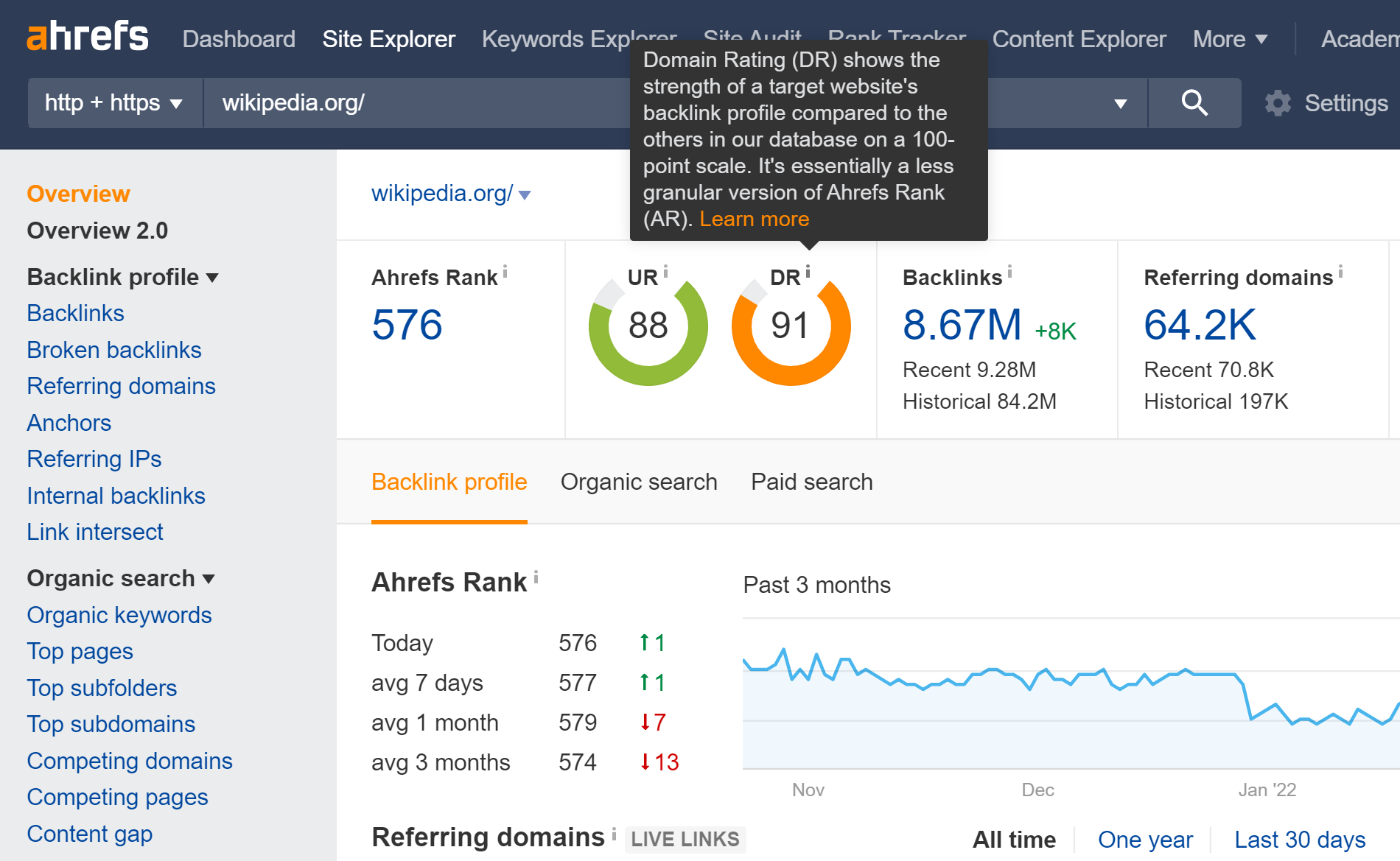
Task: Click the Ahrefs Rank past 3 months chart
Action: pyautogui.click(x=1071, y=694)
